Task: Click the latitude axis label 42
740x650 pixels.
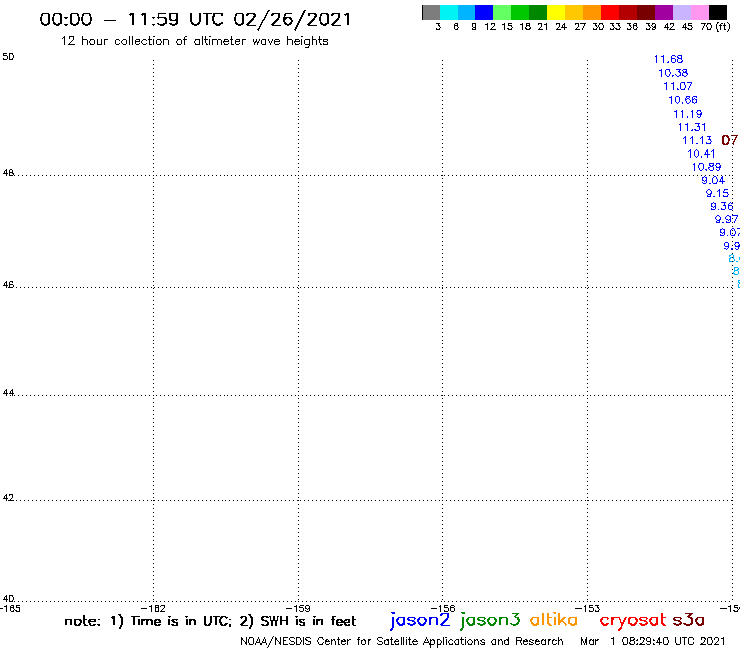Action: click(x=8, y=498)
